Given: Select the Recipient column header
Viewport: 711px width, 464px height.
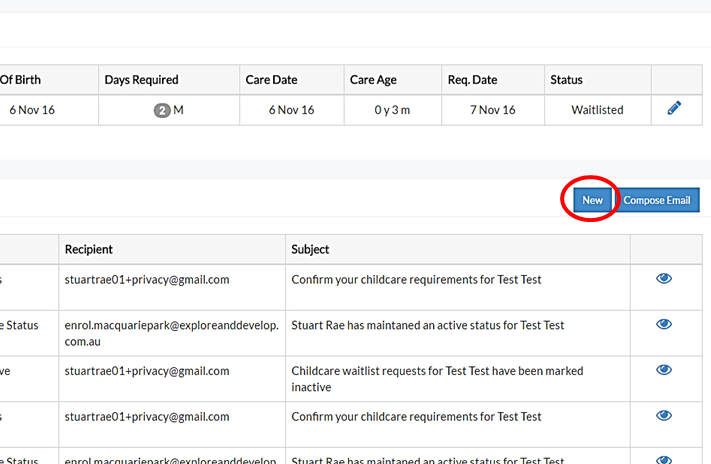Looking at the screenshot, I should pyautogui.click(x=89, y=249).
